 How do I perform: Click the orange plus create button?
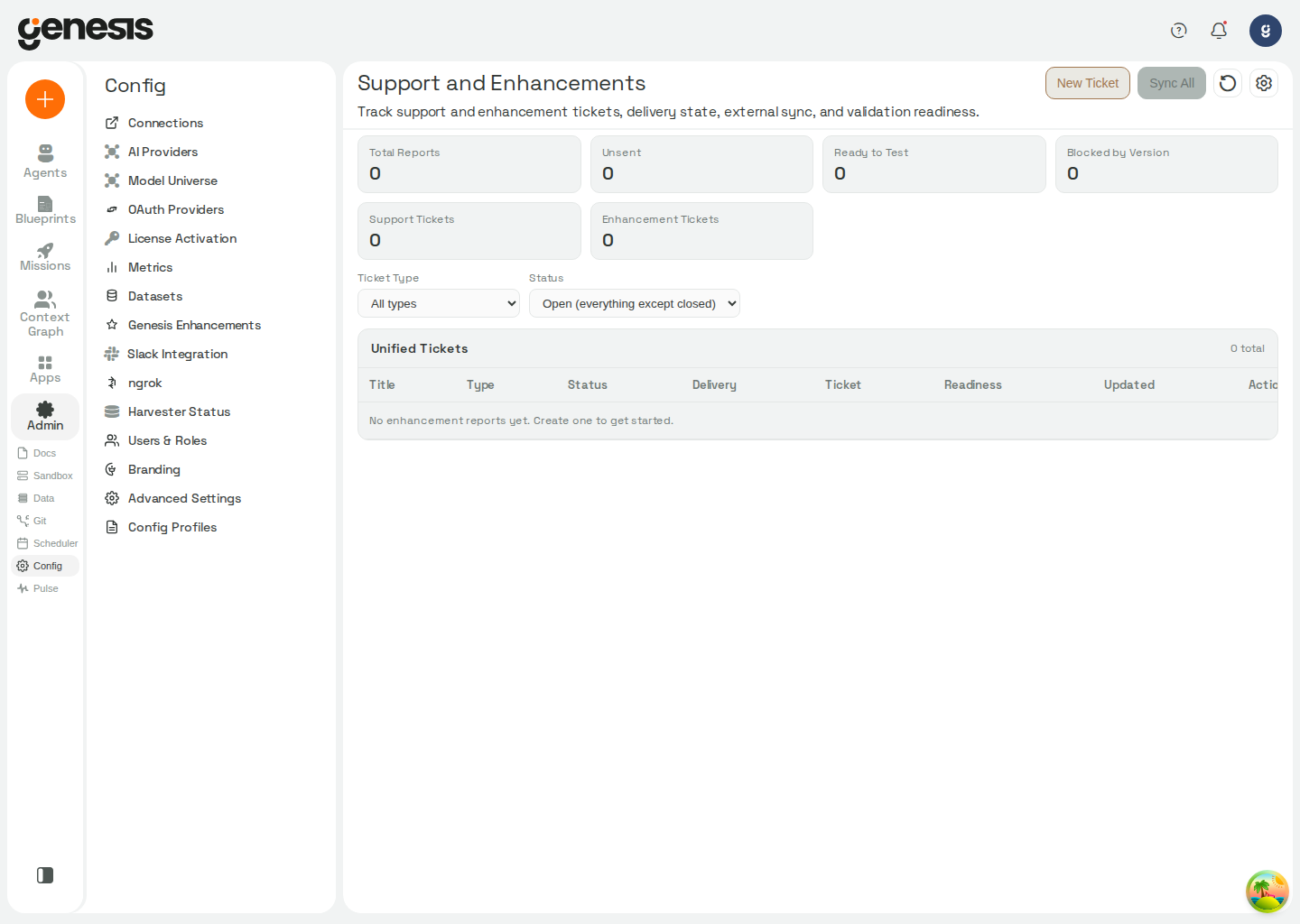45,99
